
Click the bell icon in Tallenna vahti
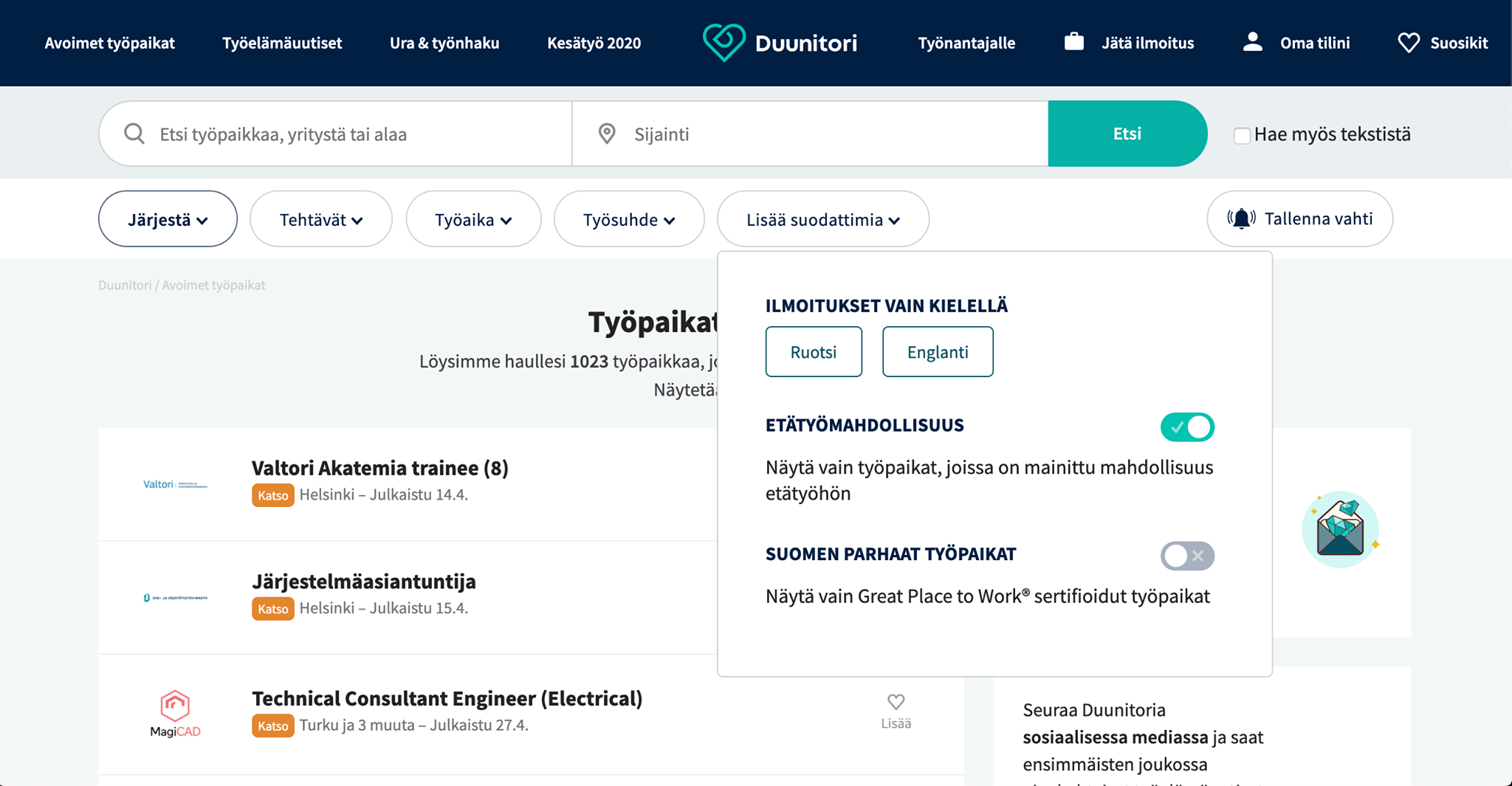click(1241, 218)
